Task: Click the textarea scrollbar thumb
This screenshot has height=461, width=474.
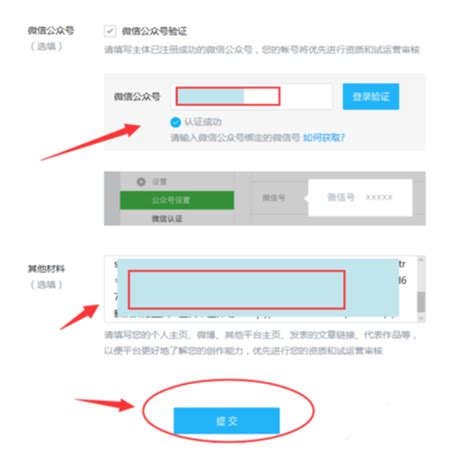Action: tap(421, 302)
